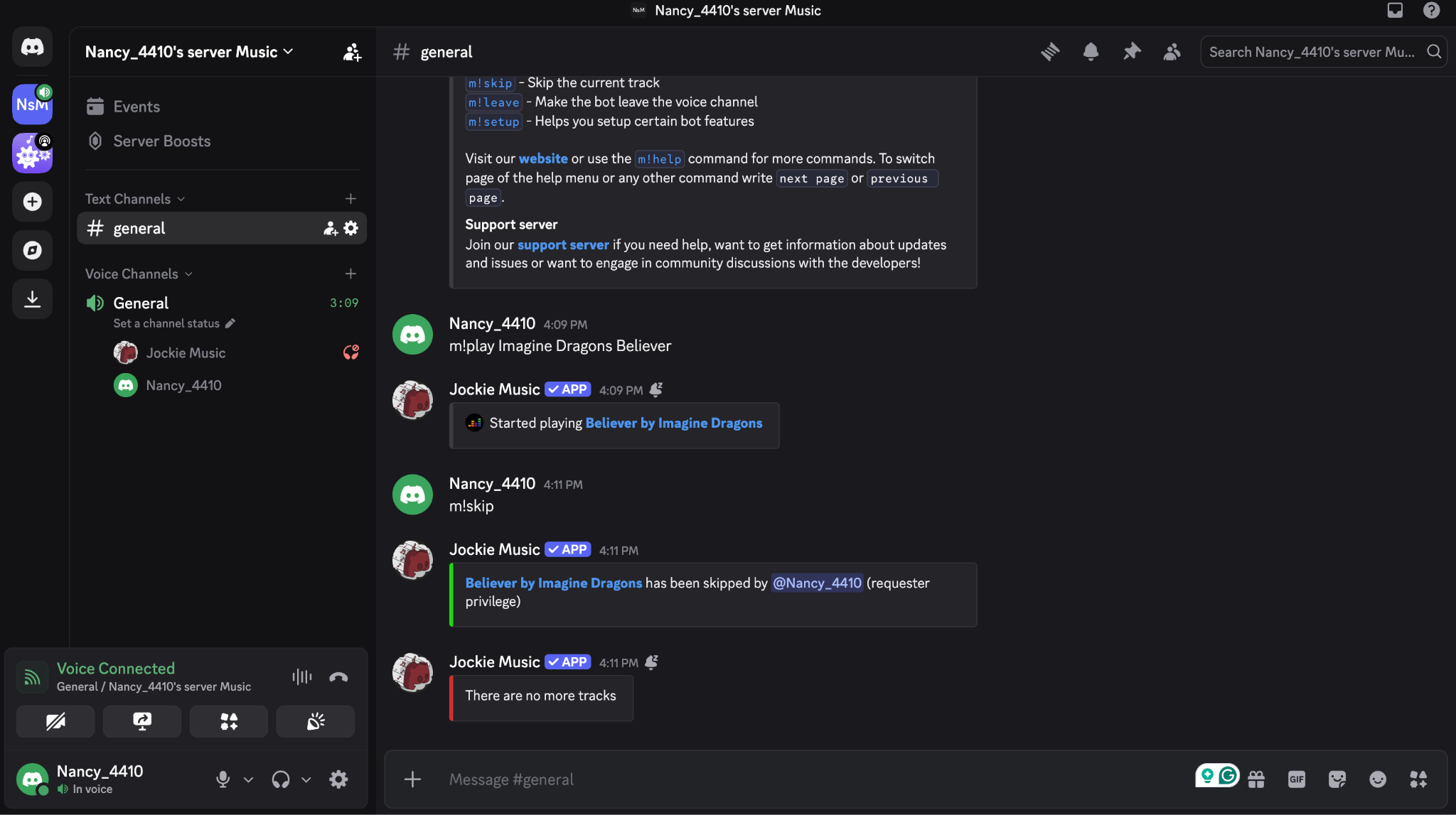
Task: Open the soundboard
Action: pyautogui.click(x=316, y=722)
